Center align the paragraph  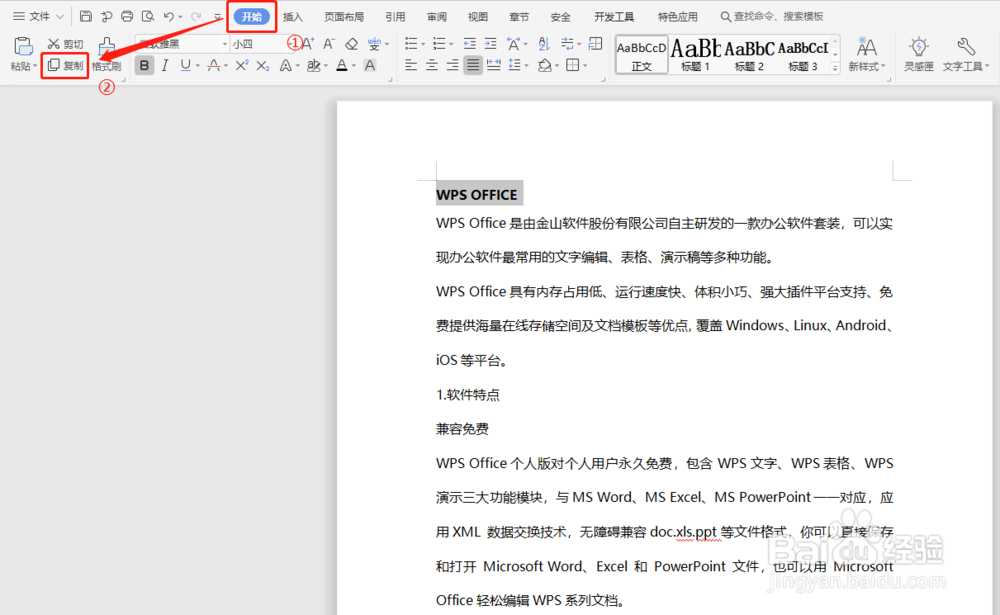pyautogui.click(x=432, y=65)
